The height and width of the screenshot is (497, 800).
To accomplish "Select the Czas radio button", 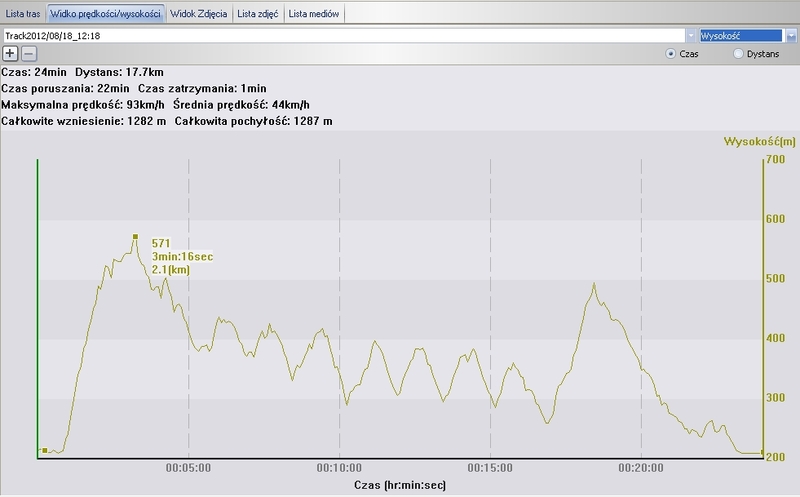I will [670, 54].
